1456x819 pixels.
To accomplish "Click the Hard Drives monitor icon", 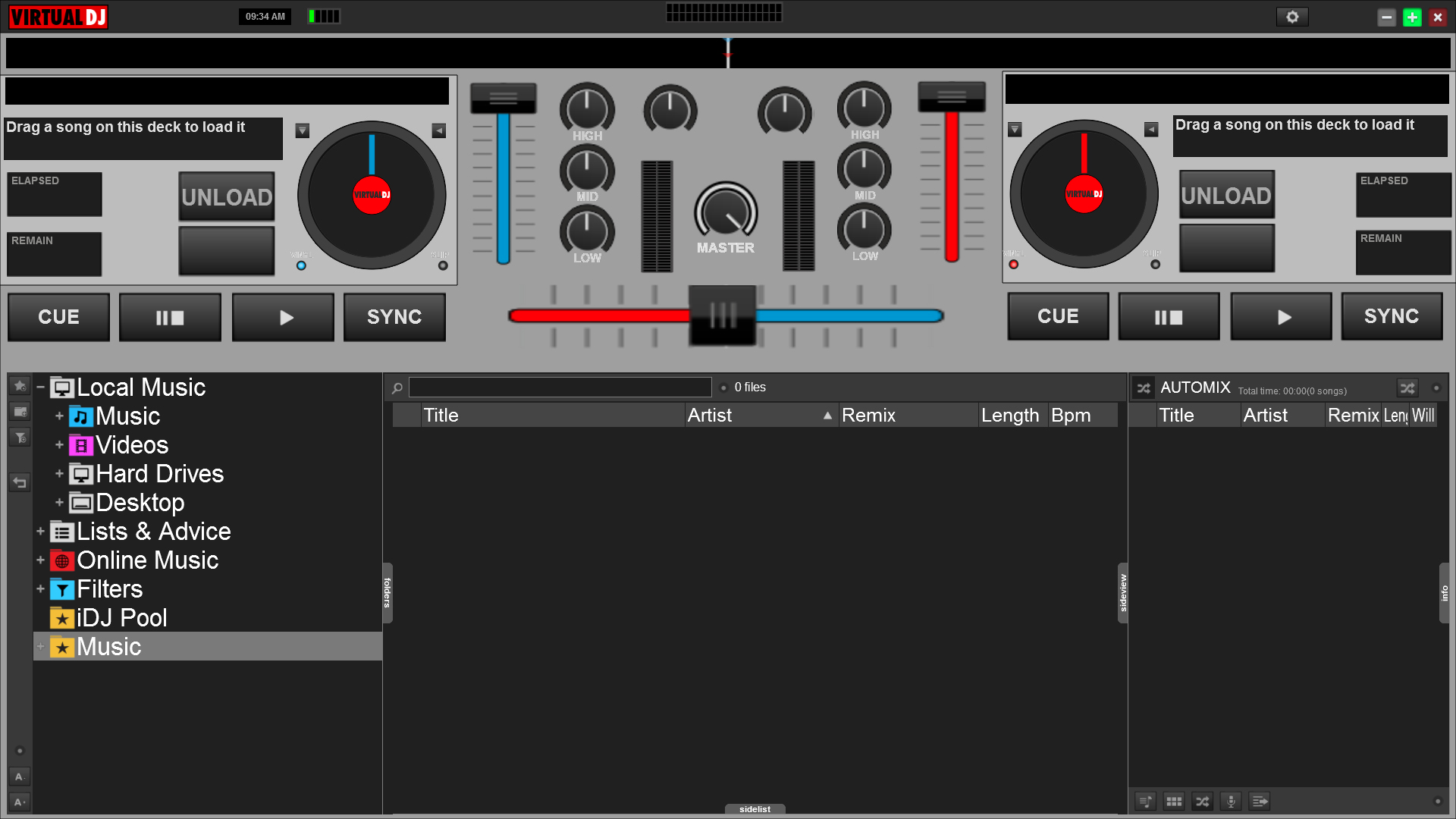I will [x=81, y=474].
